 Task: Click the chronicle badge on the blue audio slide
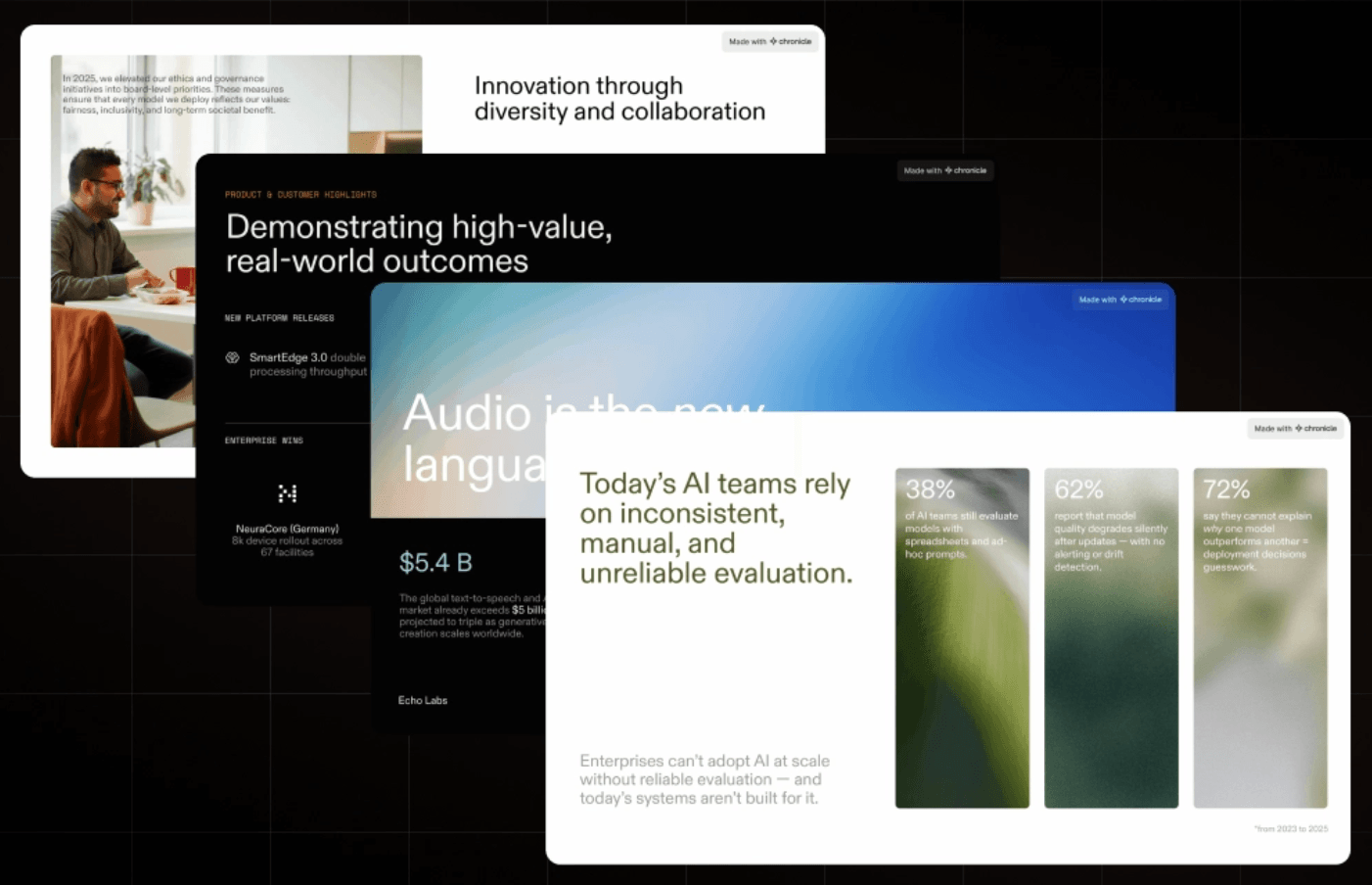tap(1120, 300)
